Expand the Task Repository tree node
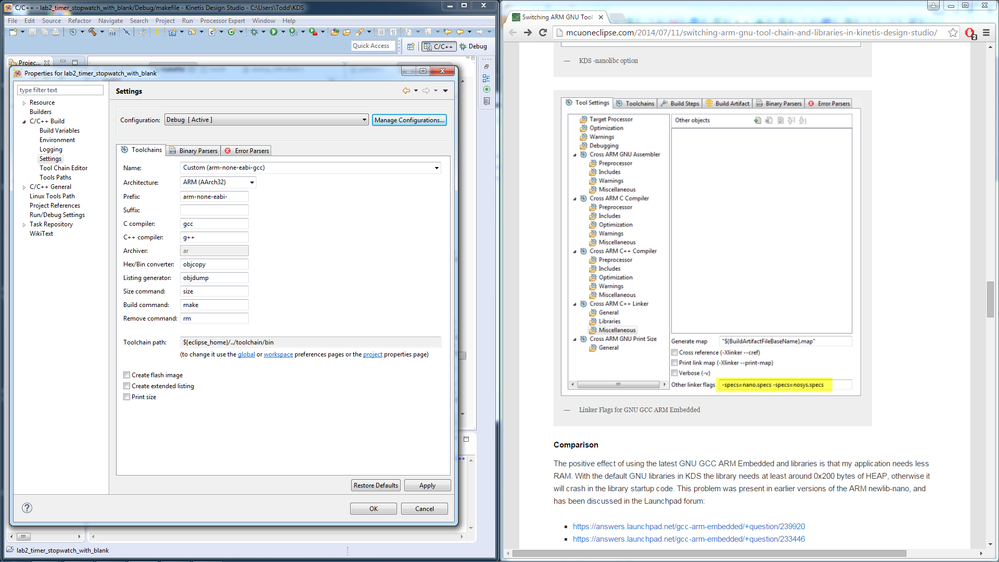The image size is (999, 562). point(24,224)
